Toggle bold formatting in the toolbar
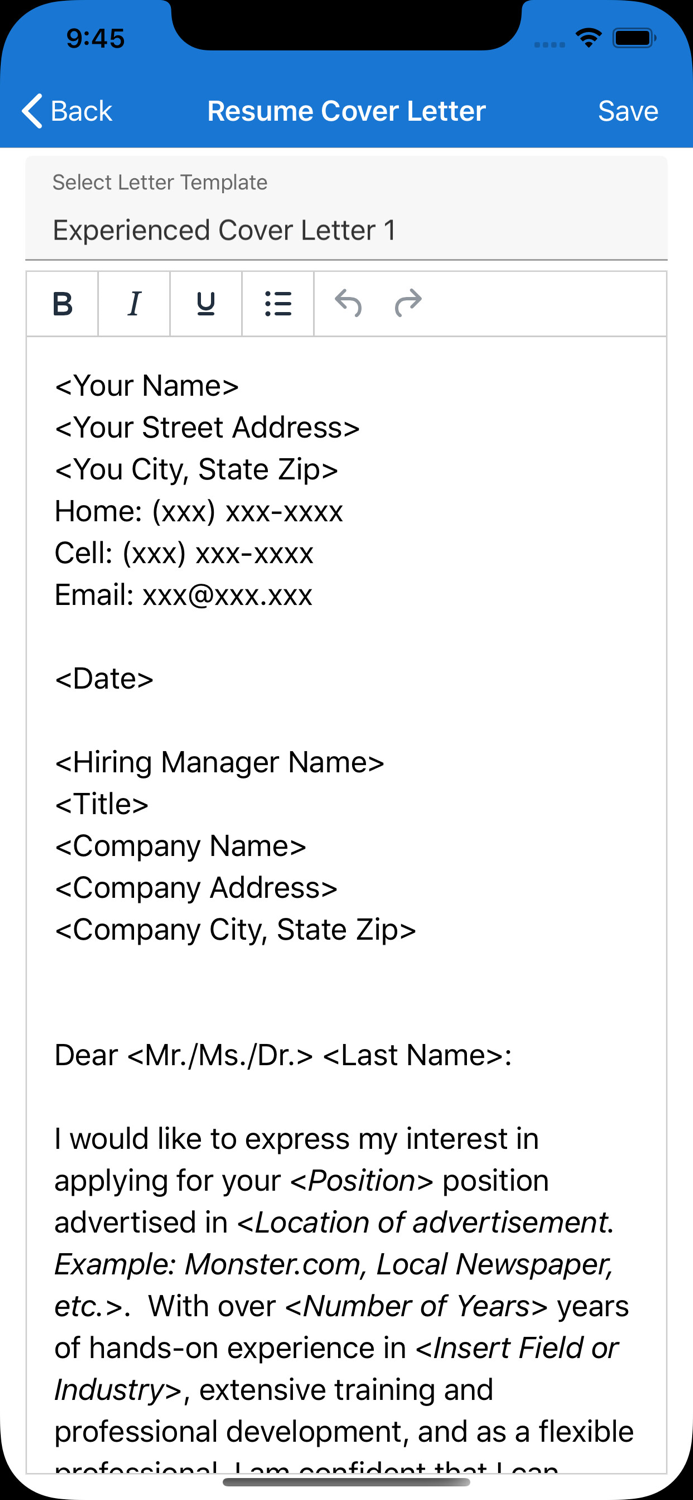 coord(62,304)
